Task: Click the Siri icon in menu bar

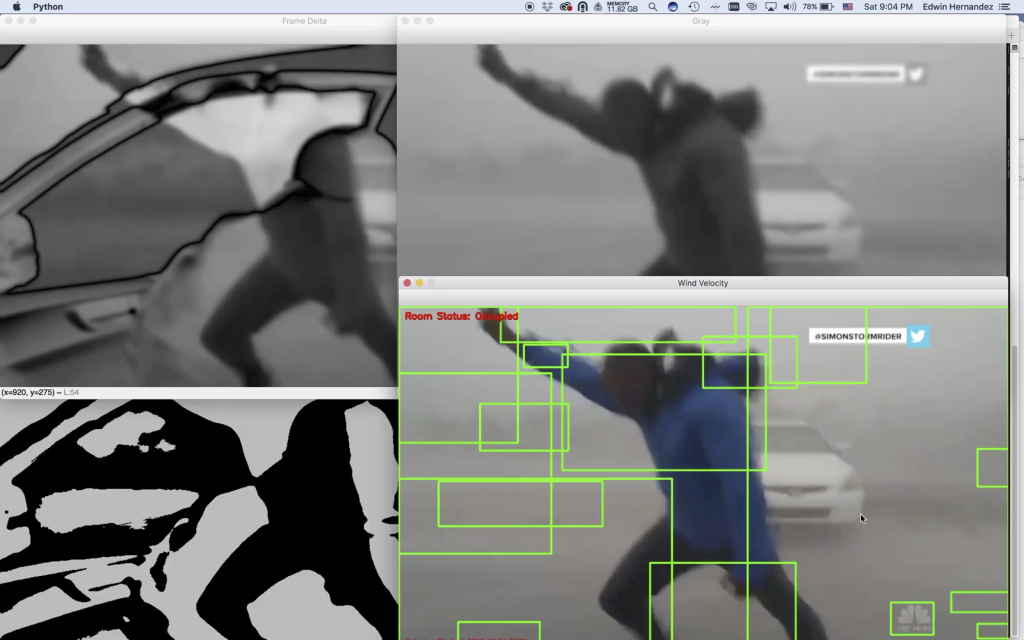Action: point(673,6)
